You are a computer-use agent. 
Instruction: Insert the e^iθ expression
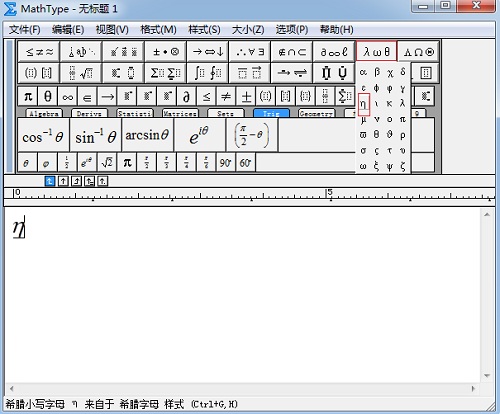coord(200,135)
